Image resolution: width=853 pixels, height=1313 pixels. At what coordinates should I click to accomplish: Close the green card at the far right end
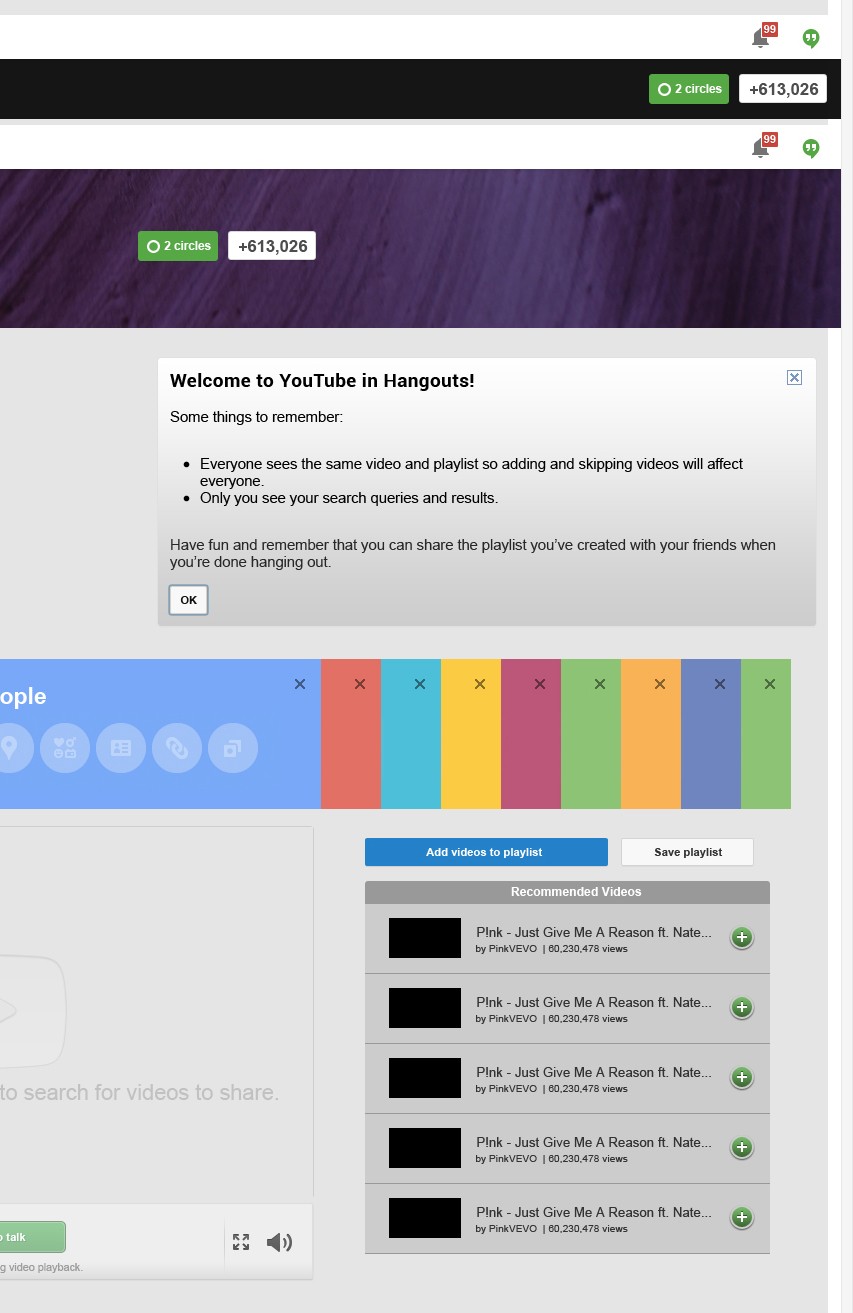coord(770,684)
